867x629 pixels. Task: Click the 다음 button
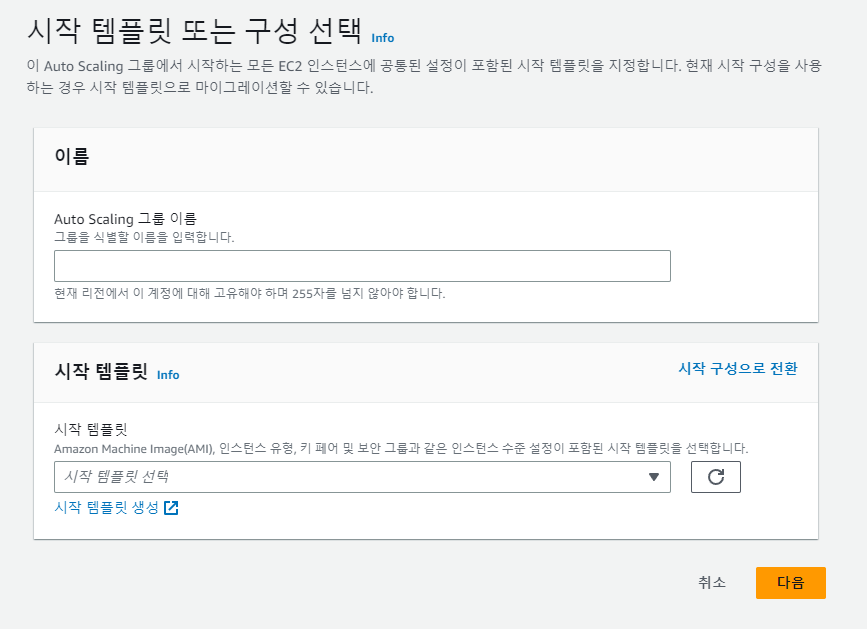[x=791, y=583]
